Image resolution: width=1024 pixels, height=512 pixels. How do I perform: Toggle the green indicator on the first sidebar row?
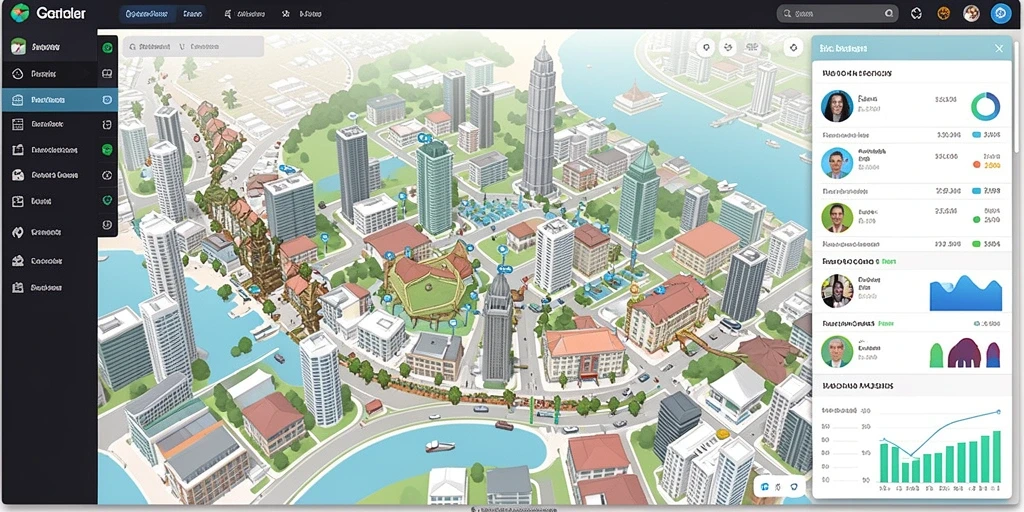(x=108, y=48)
